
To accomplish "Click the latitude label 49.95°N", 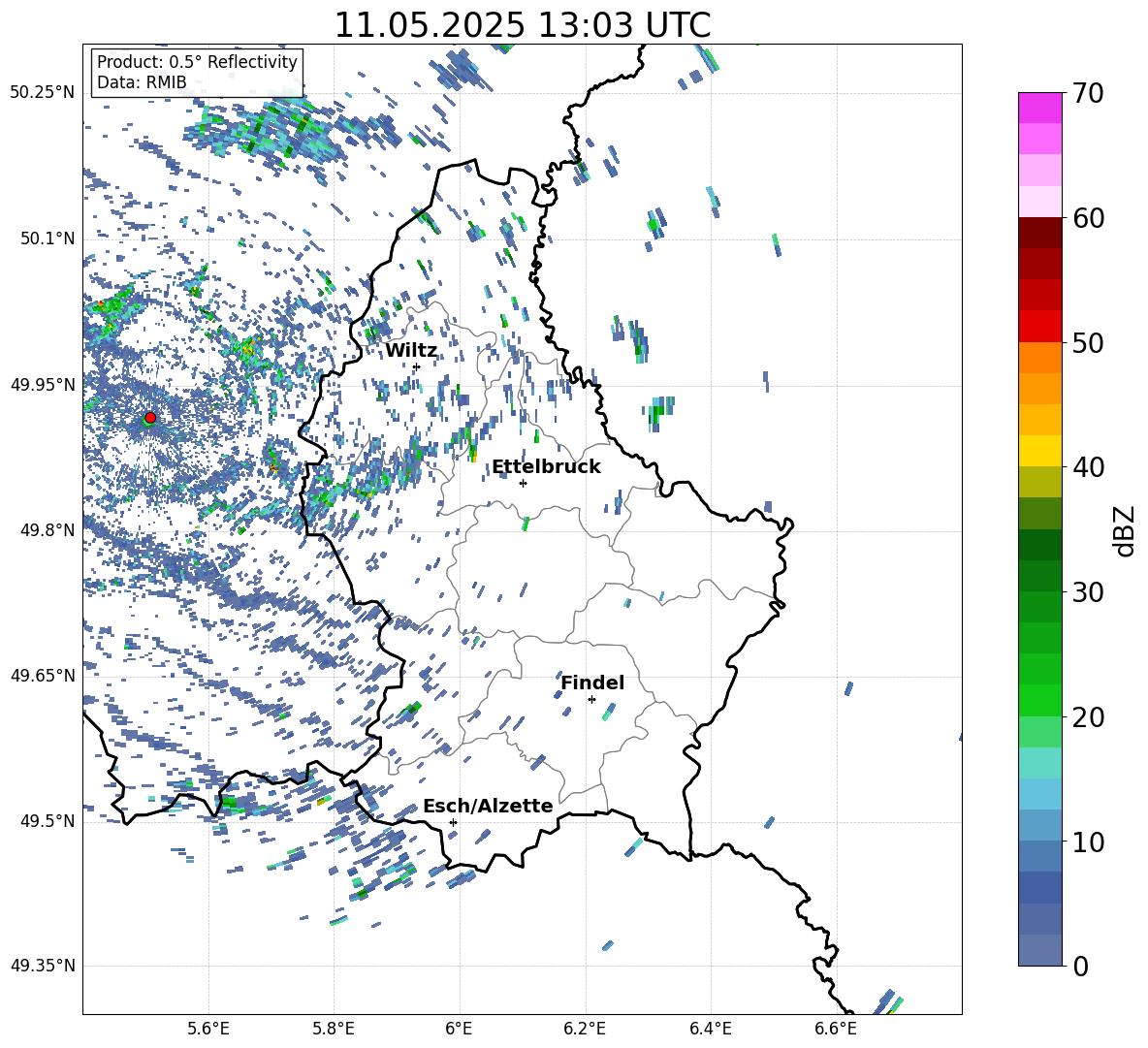I will (43, 384).
